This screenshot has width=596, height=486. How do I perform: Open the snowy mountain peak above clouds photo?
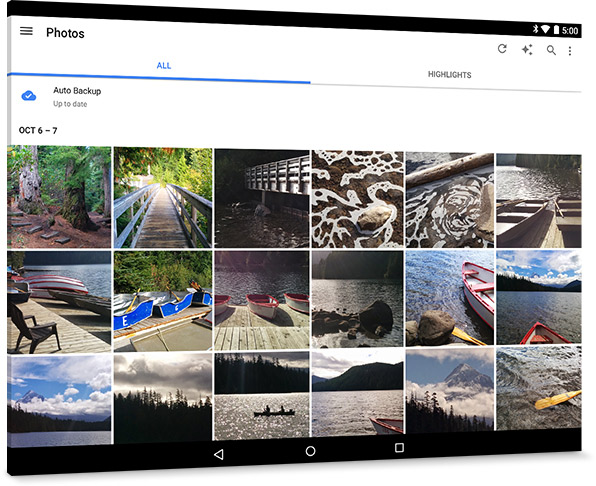[450, 391]
